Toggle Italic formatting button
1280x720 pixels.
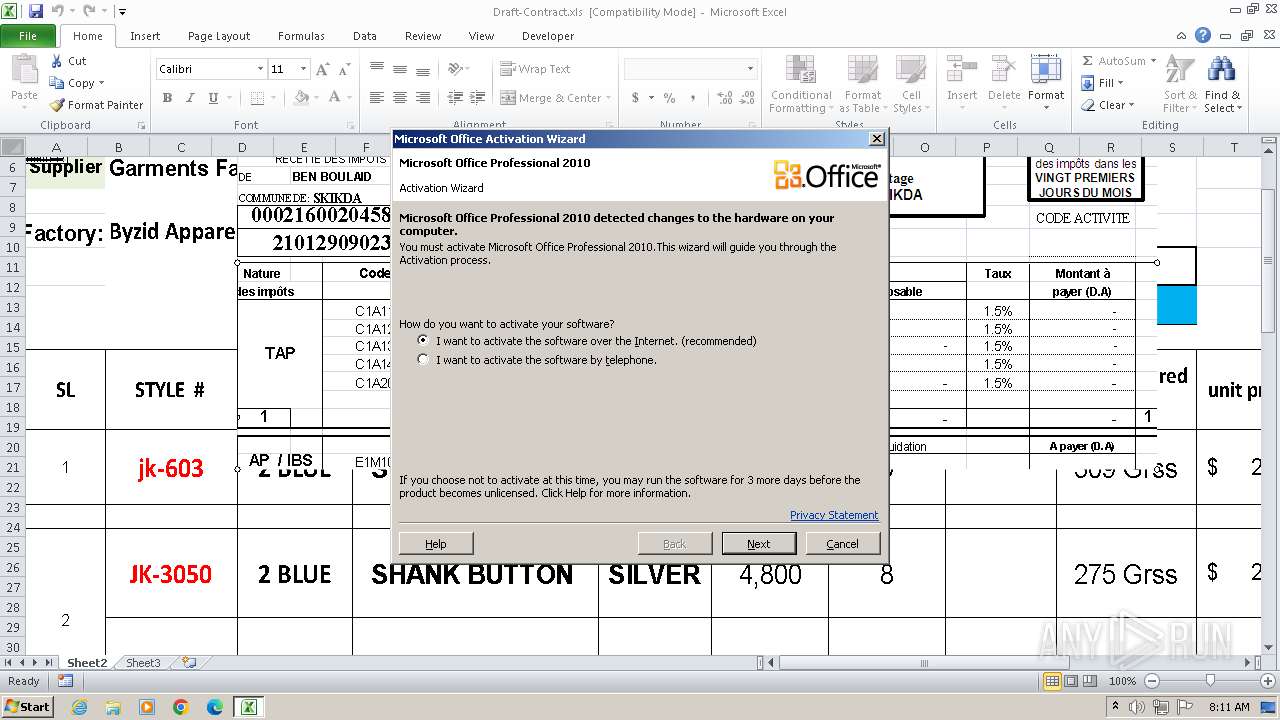tap(190, 98)
